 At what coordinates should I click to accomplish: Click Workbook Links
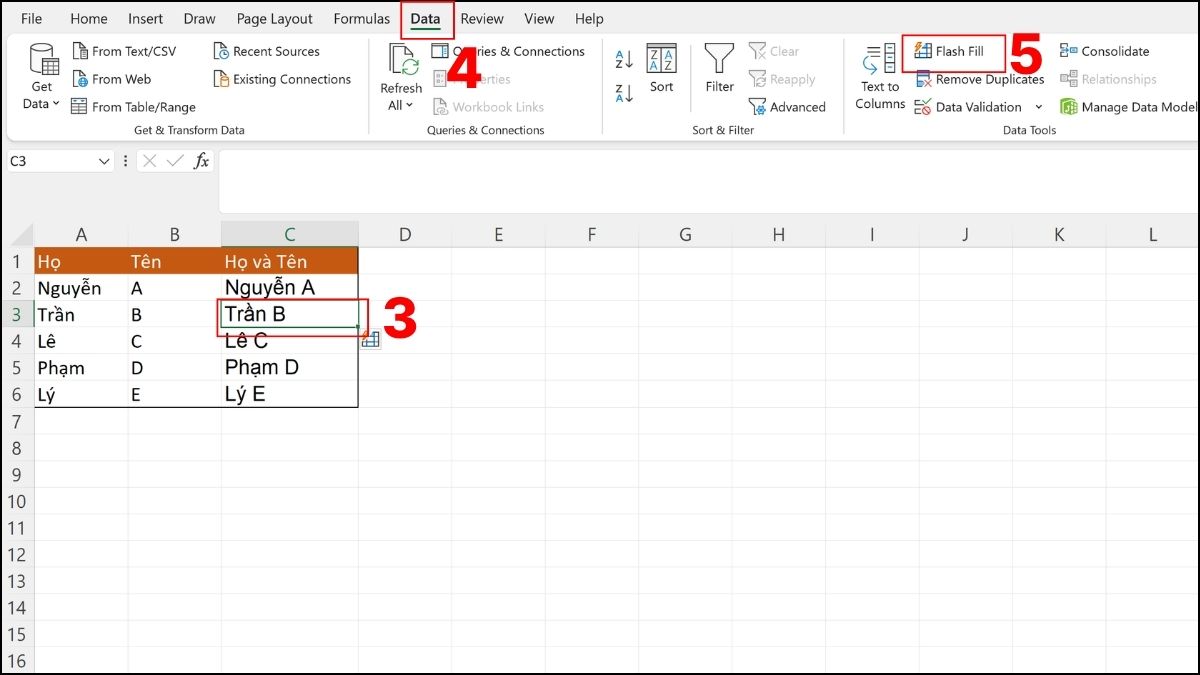pyautogui.click(x=488, y=107)
